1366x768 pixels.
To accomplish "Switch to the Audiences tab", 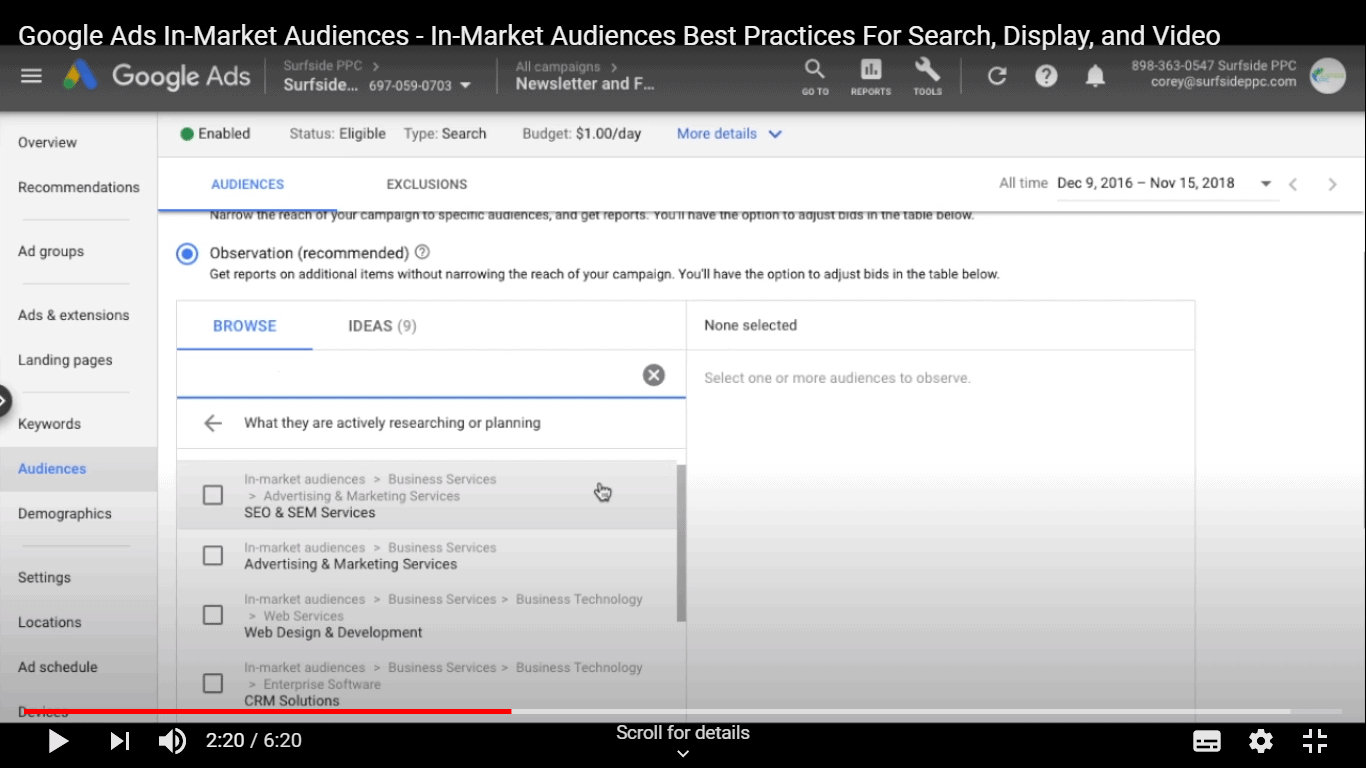I will click(x=248, y=184).
